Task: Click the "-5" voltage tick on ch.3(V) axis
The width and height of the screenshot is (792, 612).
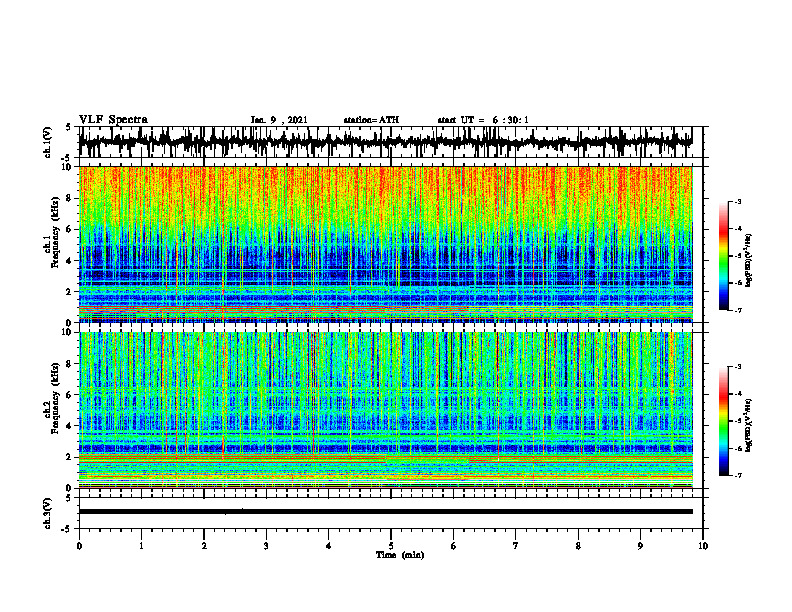Action: coord(66,529)
